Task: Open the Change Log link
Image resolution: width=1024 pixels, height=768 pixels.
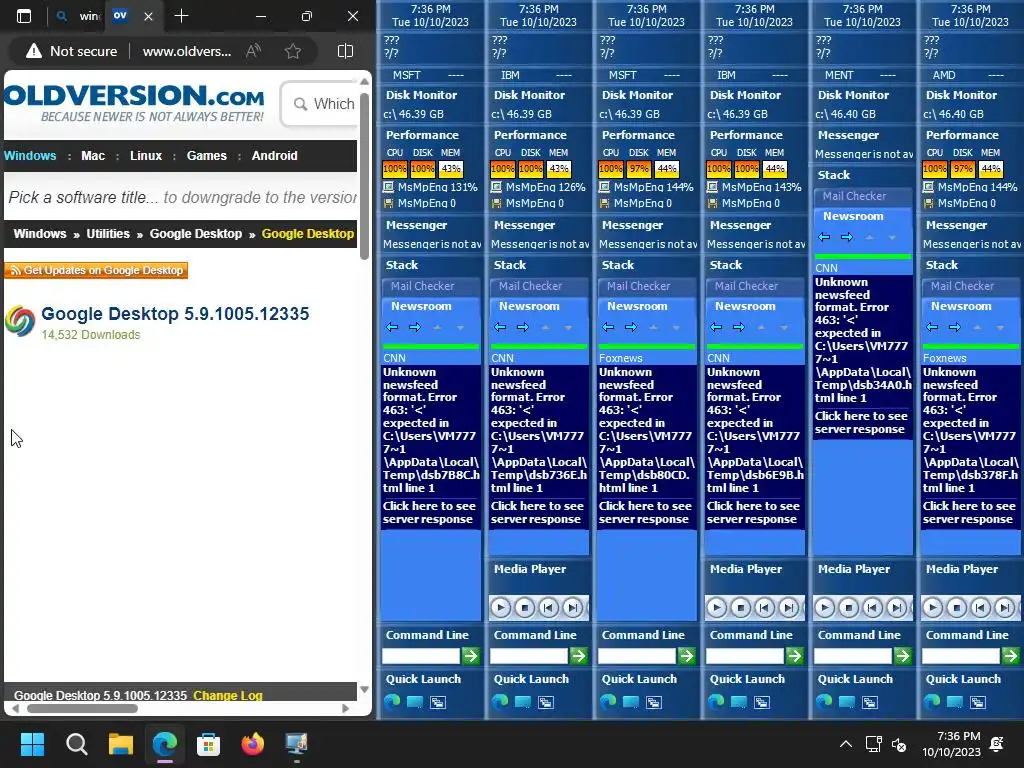Action: point(228,695)
